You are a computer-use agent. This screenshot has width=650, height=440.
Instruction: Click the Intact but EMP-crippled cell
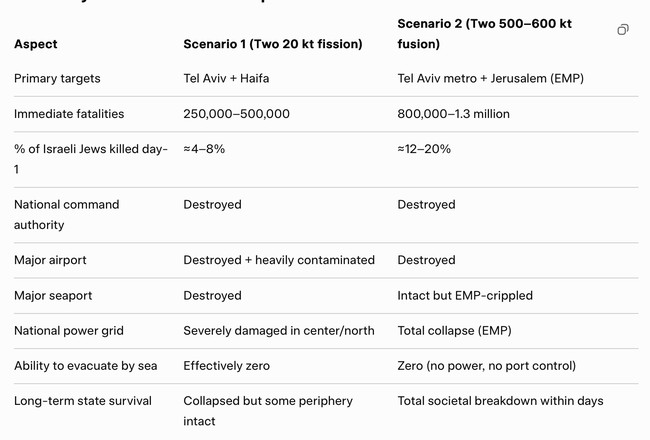(465, 296)
